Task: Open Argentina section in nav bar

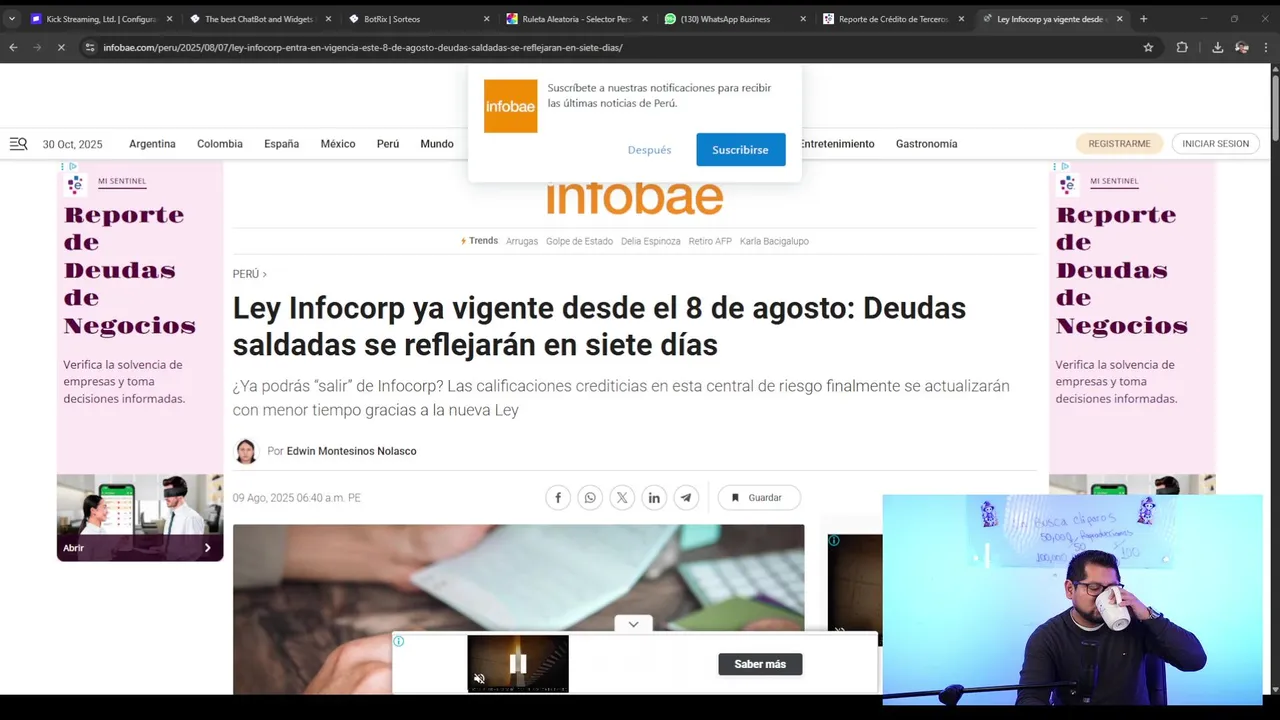Action: 152,144
